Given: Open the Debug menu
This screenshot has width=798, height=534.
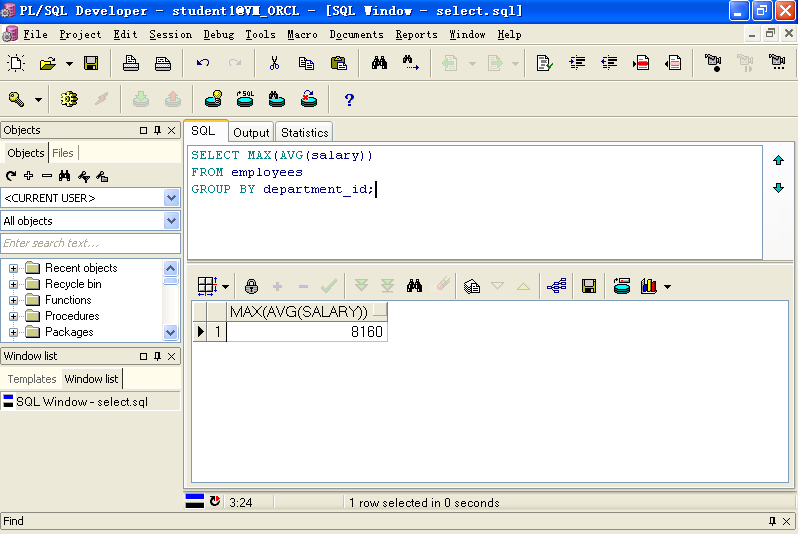Looking at the screenshot, I should 219,35.
